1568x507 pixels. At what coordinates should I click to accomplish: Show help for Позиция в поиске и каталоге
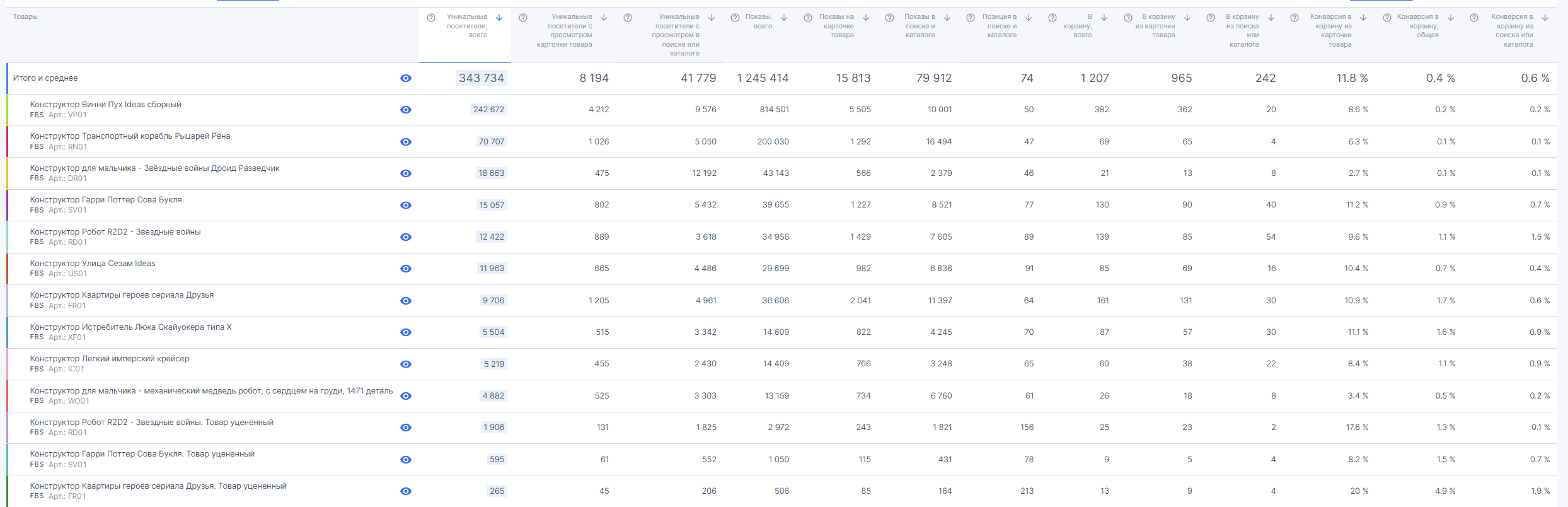point(971,18)
